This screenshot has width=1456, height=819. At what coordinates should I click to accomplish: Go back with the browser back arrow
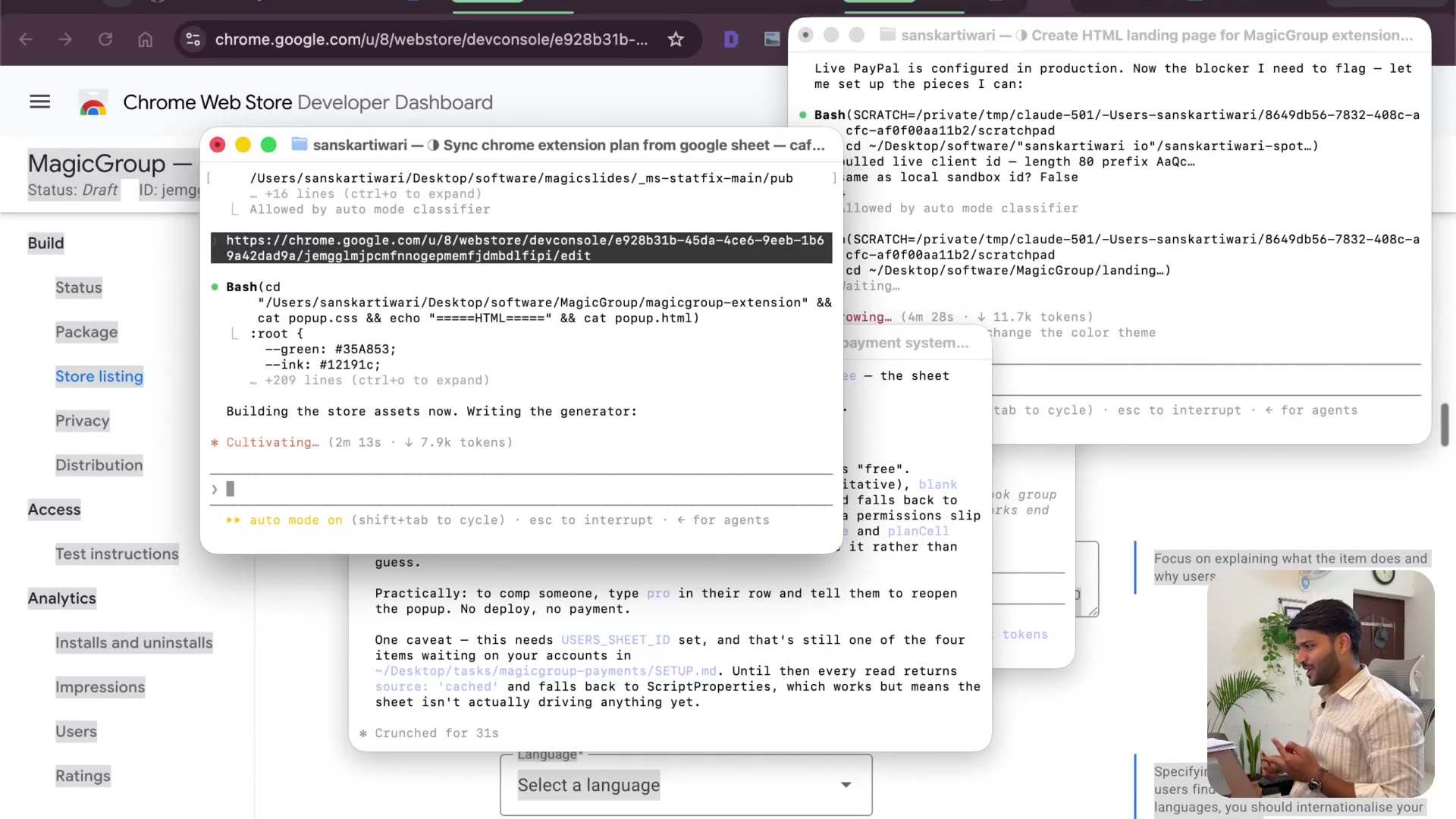point(26,39)
